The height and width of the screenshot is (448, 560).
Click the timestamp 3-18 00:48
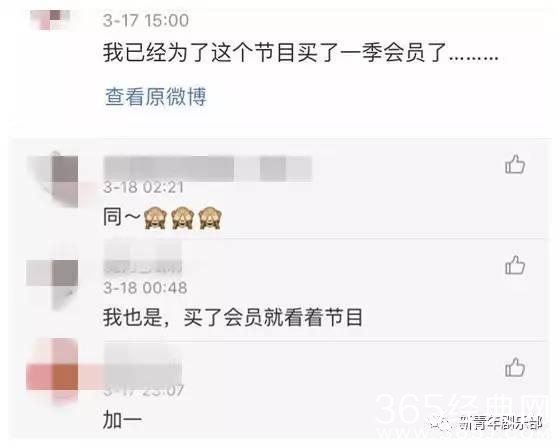pos(145,288)
